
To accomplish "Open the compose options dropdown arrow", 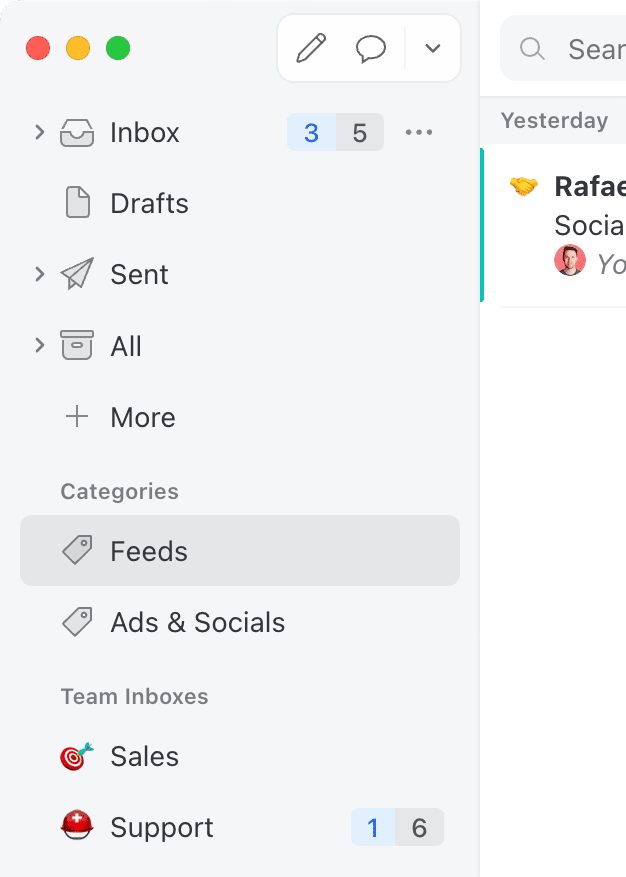I will click(433, 48).
